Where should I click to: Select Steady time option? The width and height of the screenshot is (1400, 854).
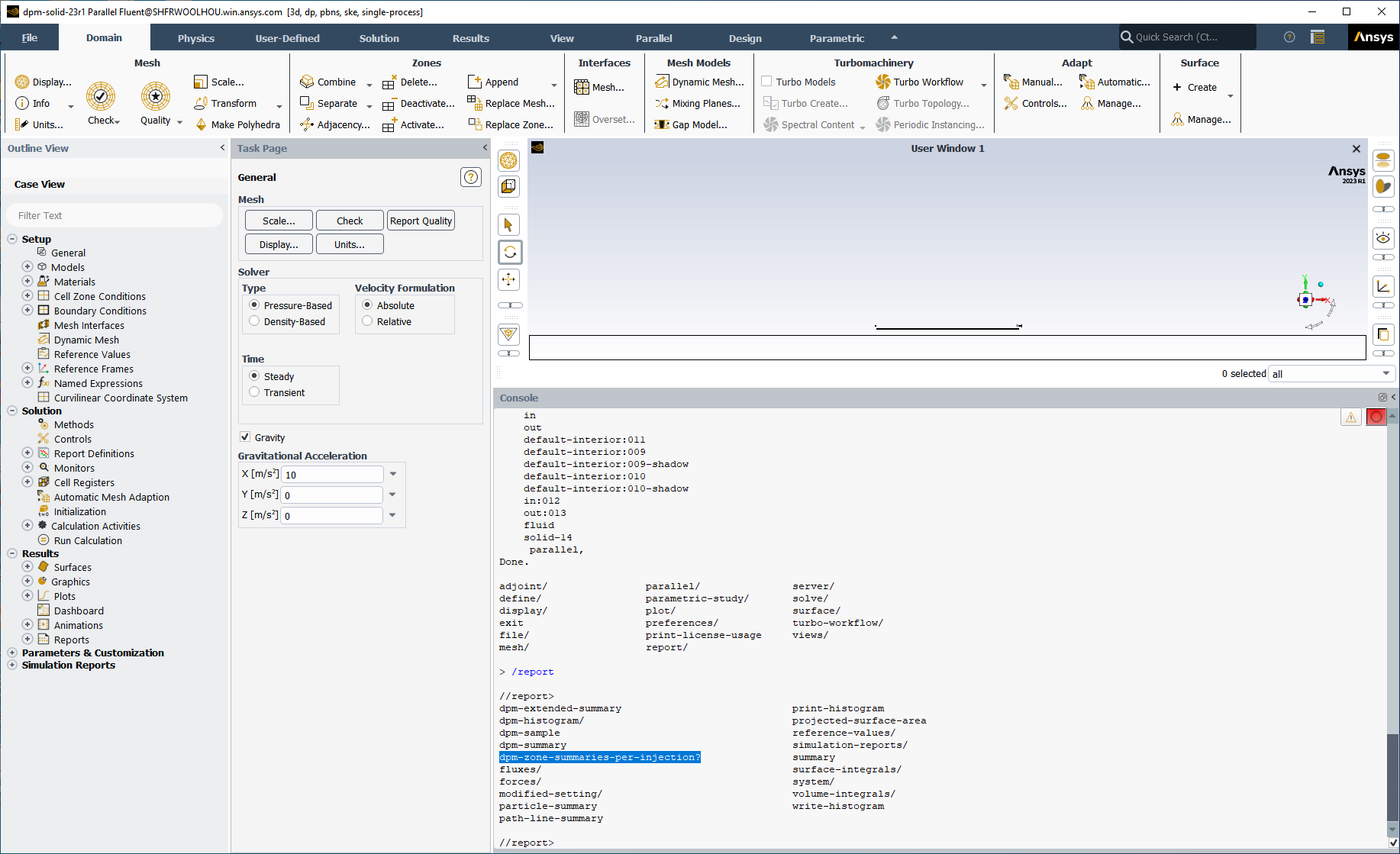tap(254, 376)
